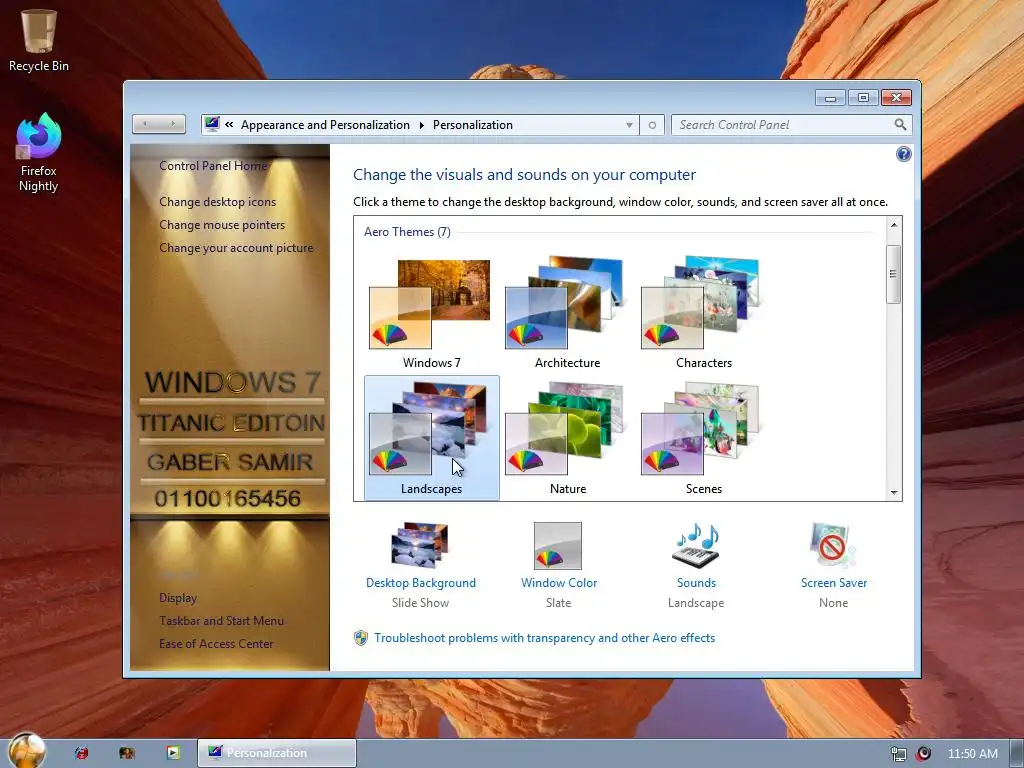Click the Desktop Background link text
The image size is (1024, 768).
421,583
